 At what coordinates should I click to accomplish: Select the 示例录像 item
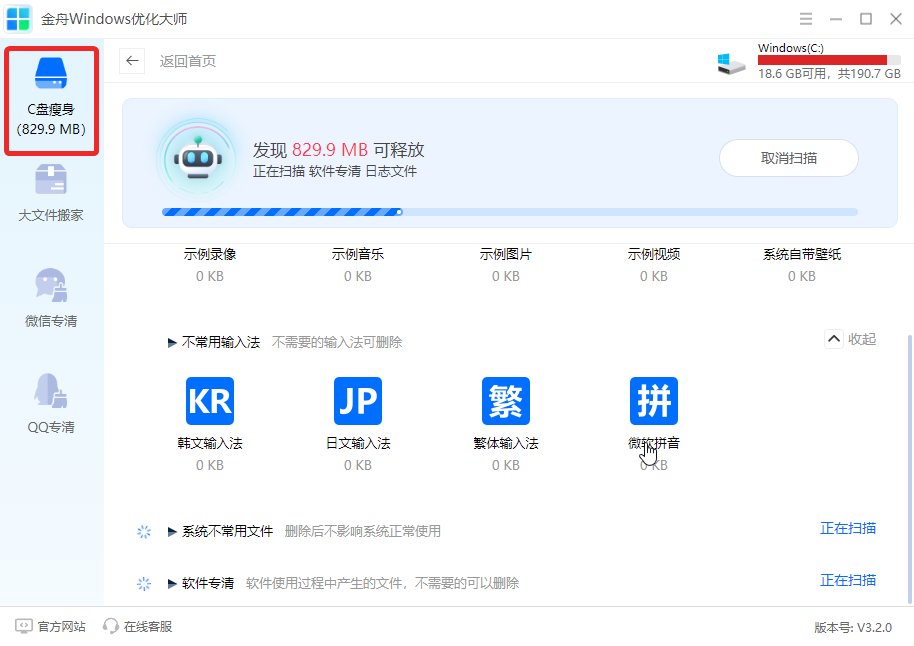[x=210, y=265]
